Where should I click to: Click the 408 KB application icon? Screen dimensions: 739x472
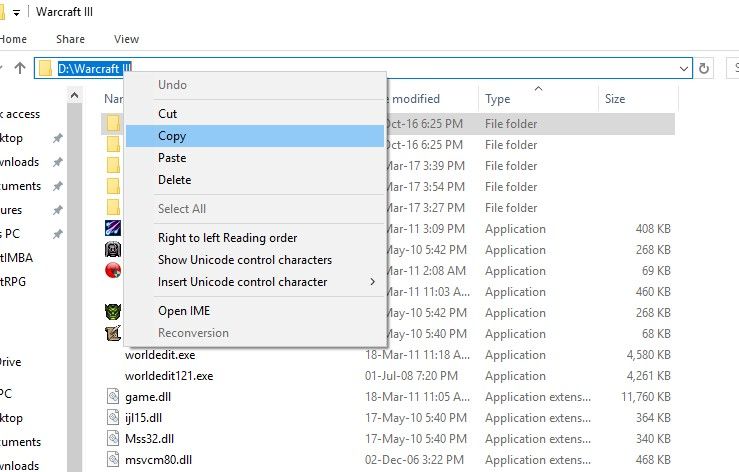pos(113,228)
